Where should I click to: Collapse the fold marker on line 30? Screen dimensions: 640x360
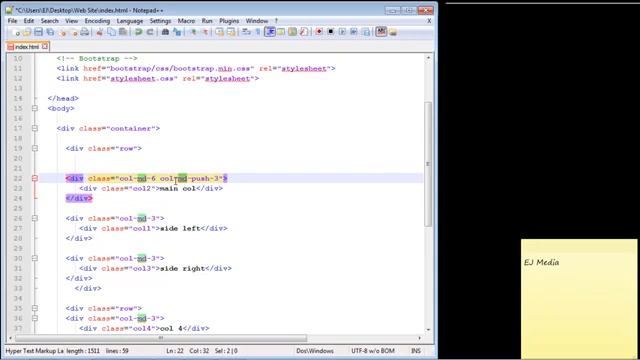35,258
